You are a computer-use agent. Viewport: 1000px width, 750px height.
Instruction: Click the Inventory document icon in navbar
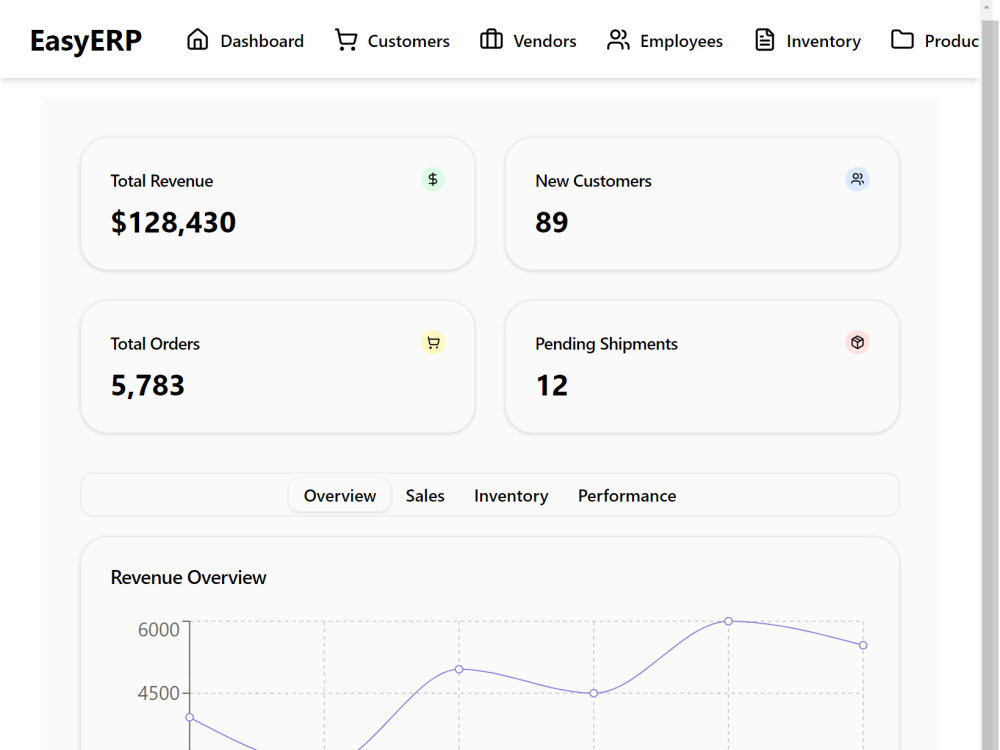(x=765, y=40)
